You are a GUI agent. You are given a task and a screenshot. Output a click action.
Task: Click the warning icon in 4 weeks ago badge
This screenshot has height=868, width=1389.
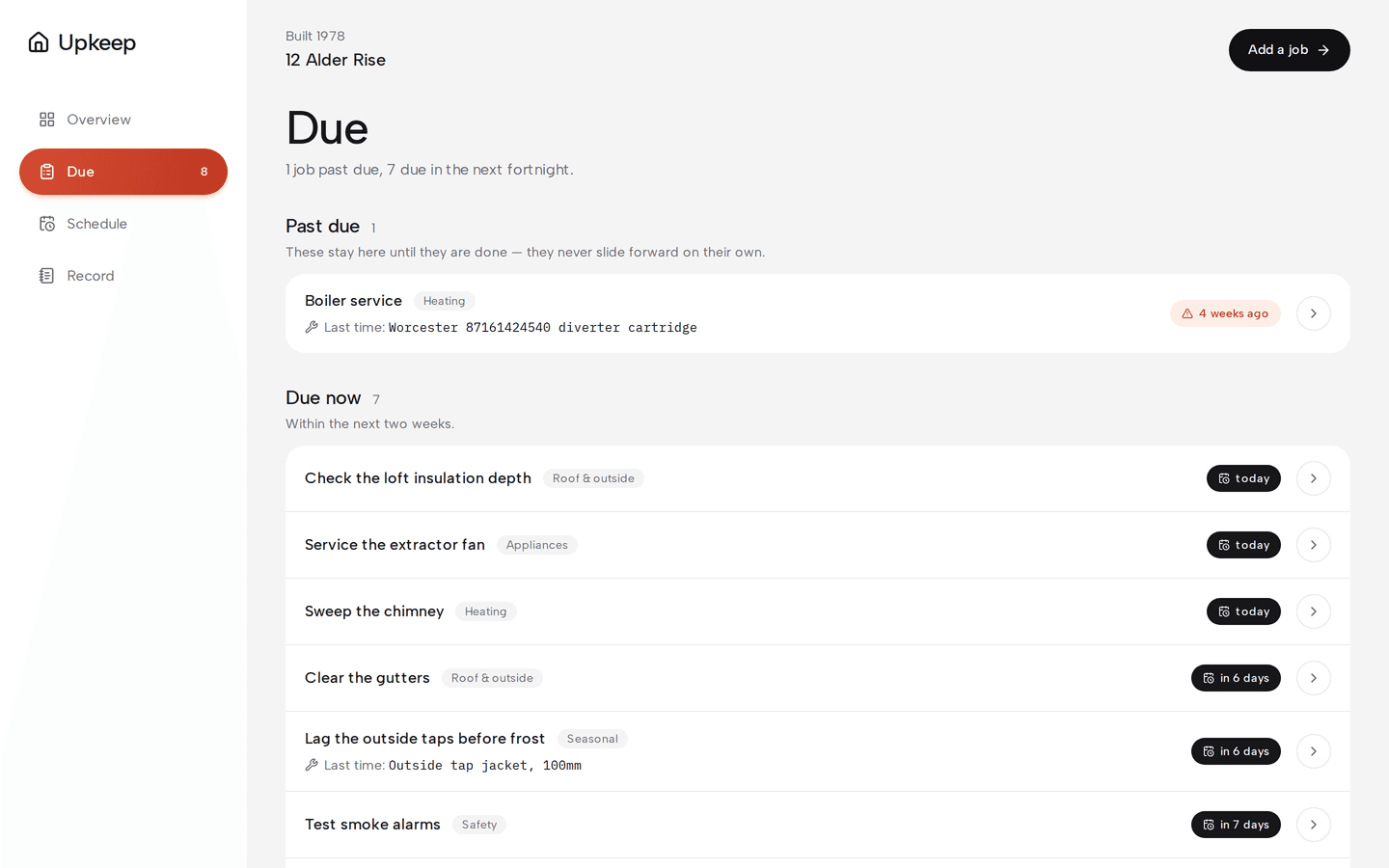pos(1187,313)
